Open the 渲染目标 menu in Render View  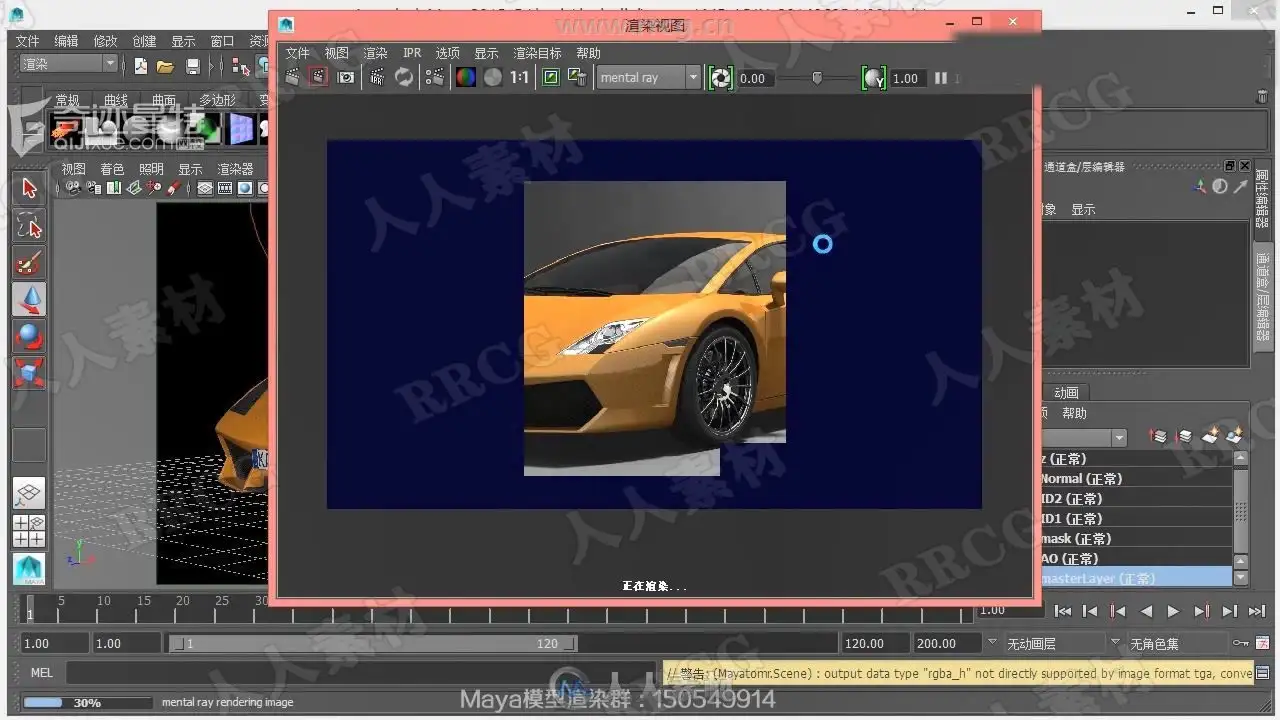tap(537, 53)
